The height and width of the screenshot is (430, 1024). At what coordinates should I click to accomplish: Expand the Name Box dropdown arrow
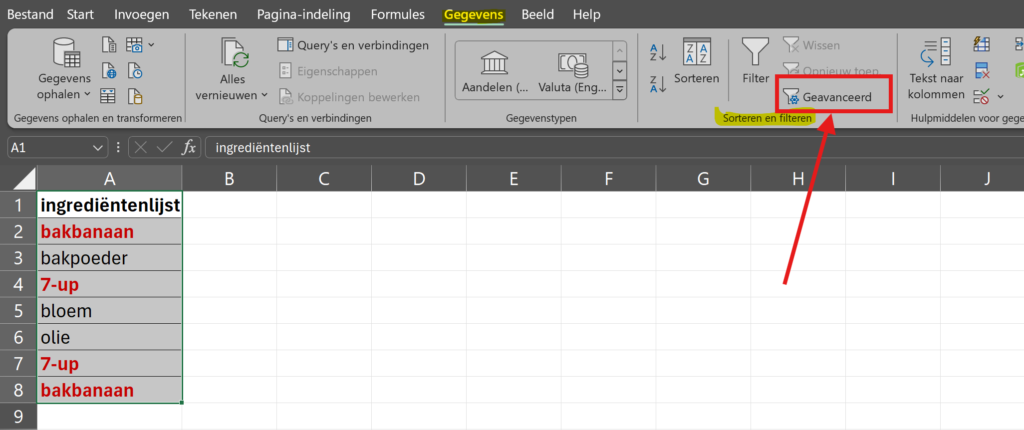(98, 148)
